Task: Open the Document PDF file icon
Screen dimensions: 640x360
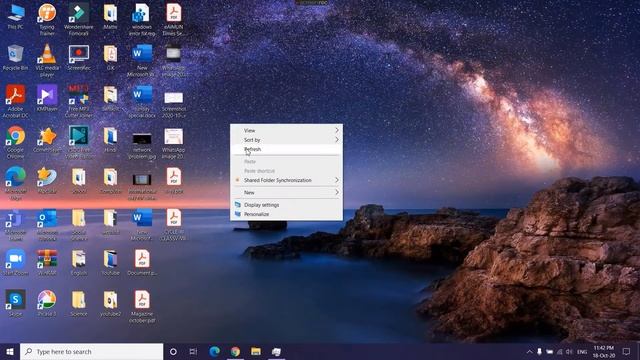Action: (x=142, y=262)
